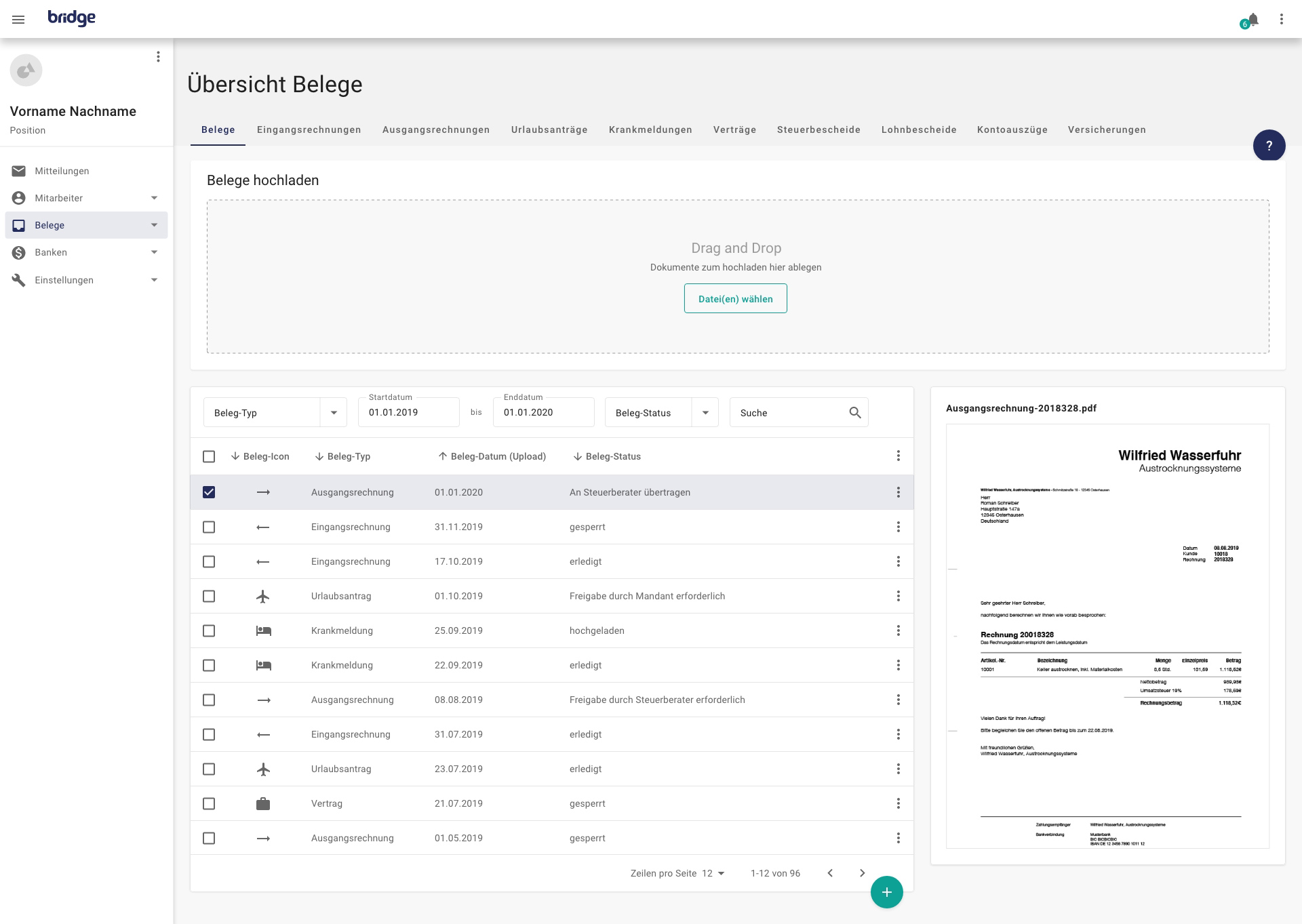Open the hamburger navigation menu
This screenshot has height=924, width=1302.
tap(18, 20)
